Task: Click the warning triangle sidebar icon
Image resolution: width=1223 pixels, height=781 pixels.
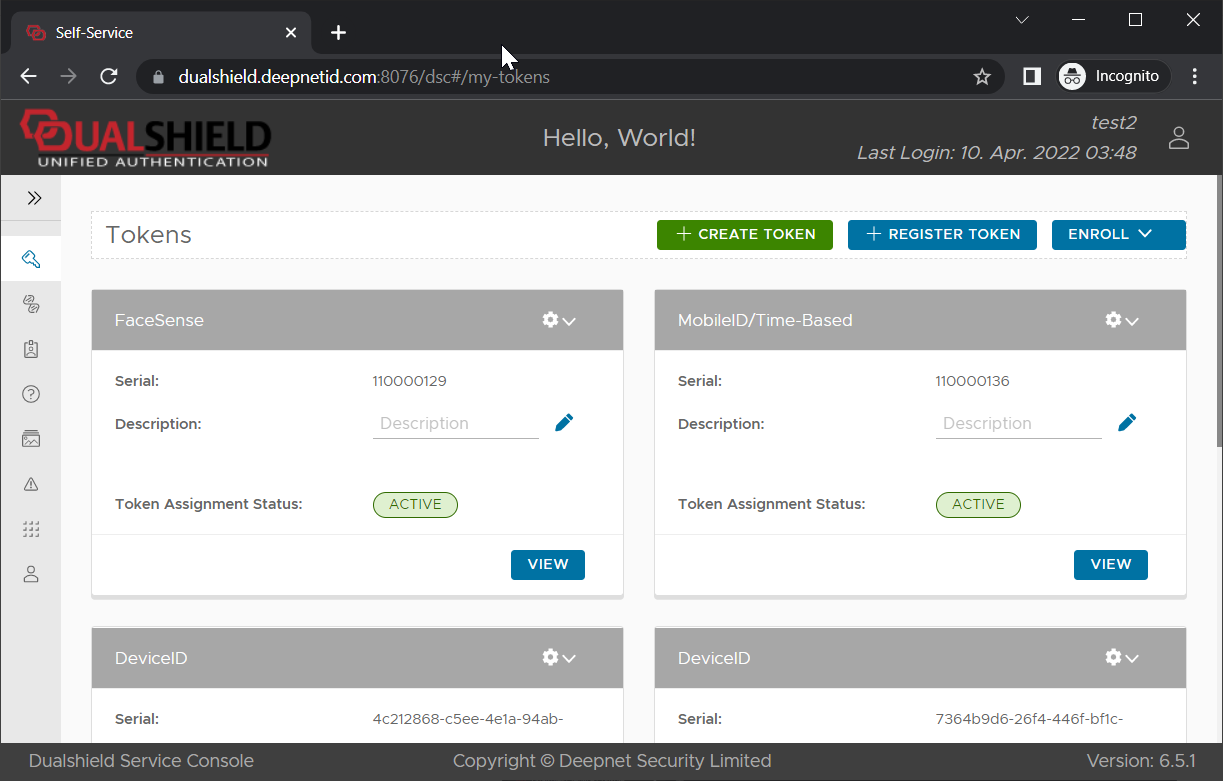Action: (x=31, y=484)
